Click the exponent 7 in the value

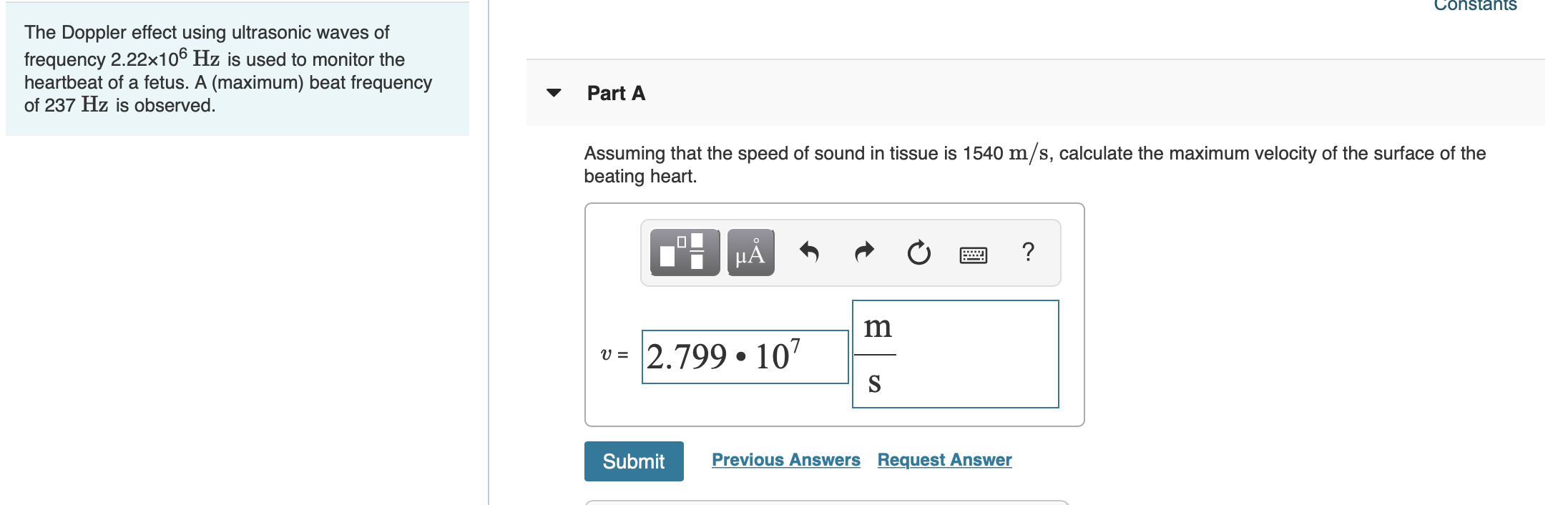795,345
